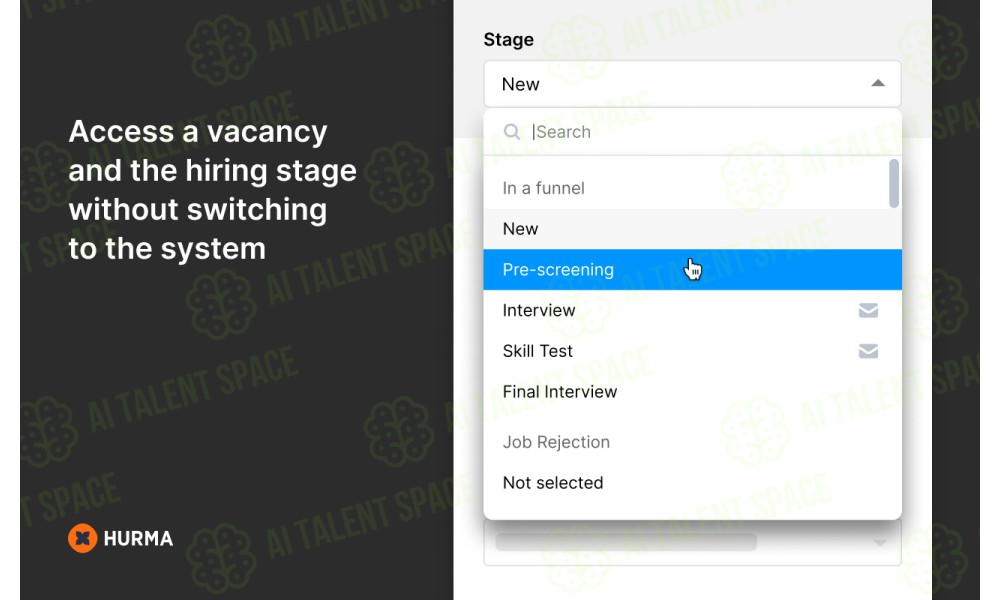Click the Stage field label
The image size is (1000, 600).
point(508,40)
